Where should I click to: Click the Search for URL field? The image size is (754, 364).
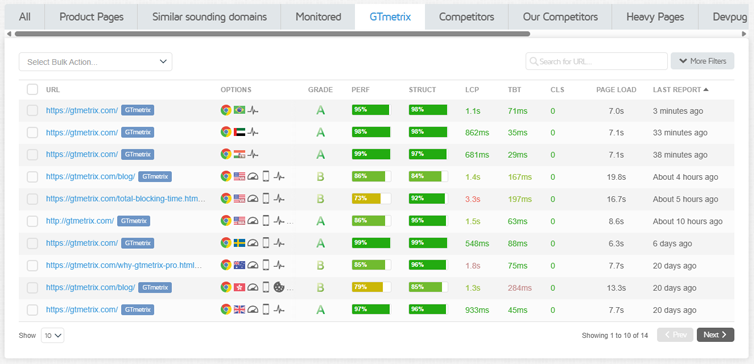point(596,61)
